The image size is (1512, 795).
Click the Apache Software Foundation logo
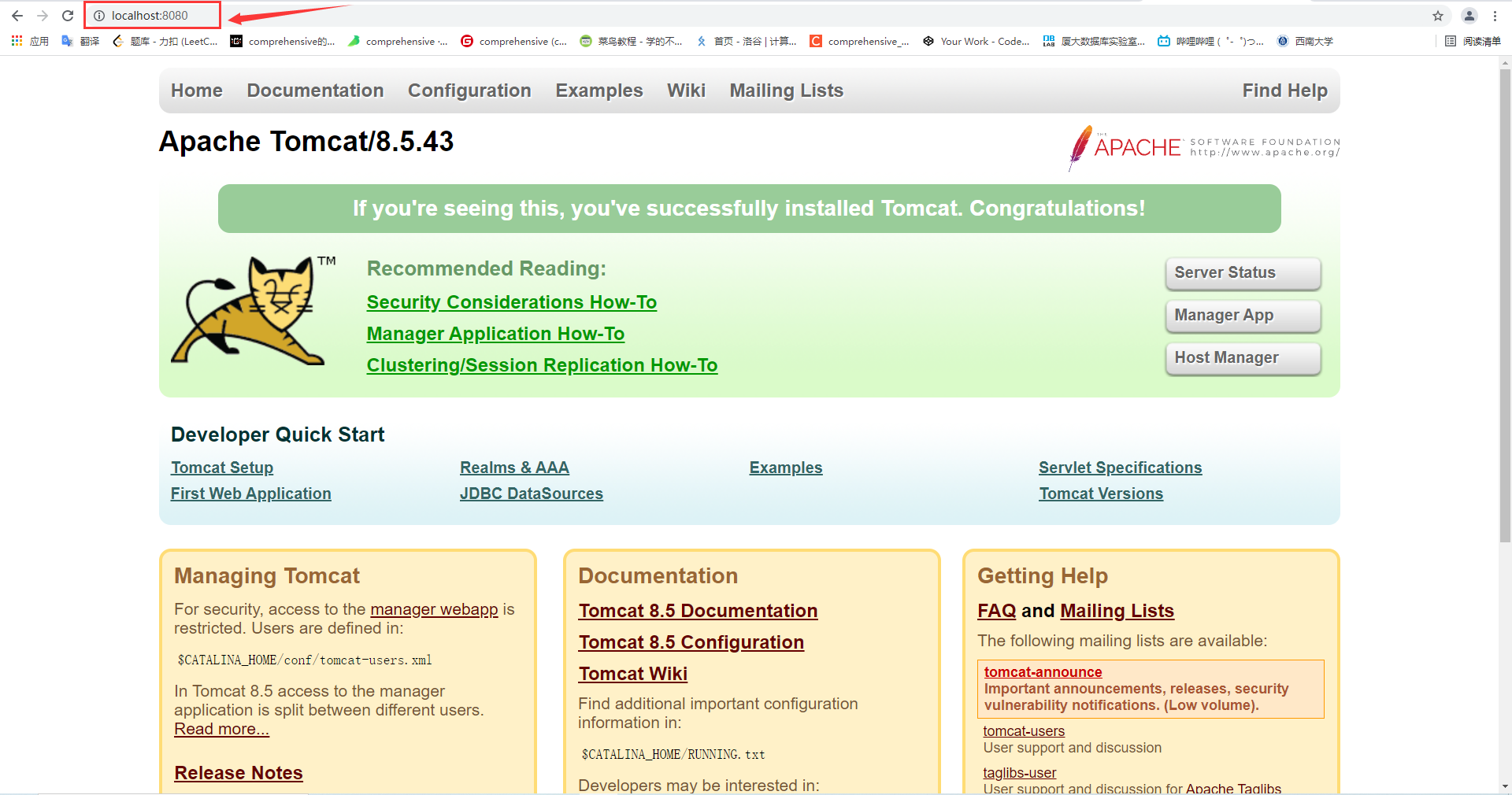click(1204, 147)
